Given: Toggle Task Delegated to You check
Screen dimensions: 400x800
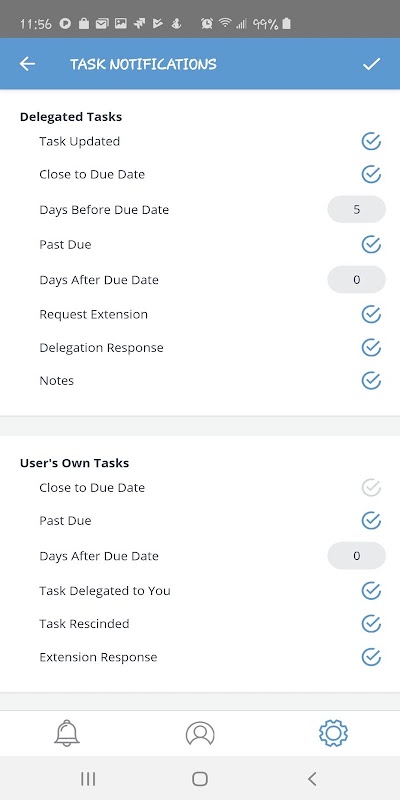Looking at the screenshot, I should coord(371,591).
